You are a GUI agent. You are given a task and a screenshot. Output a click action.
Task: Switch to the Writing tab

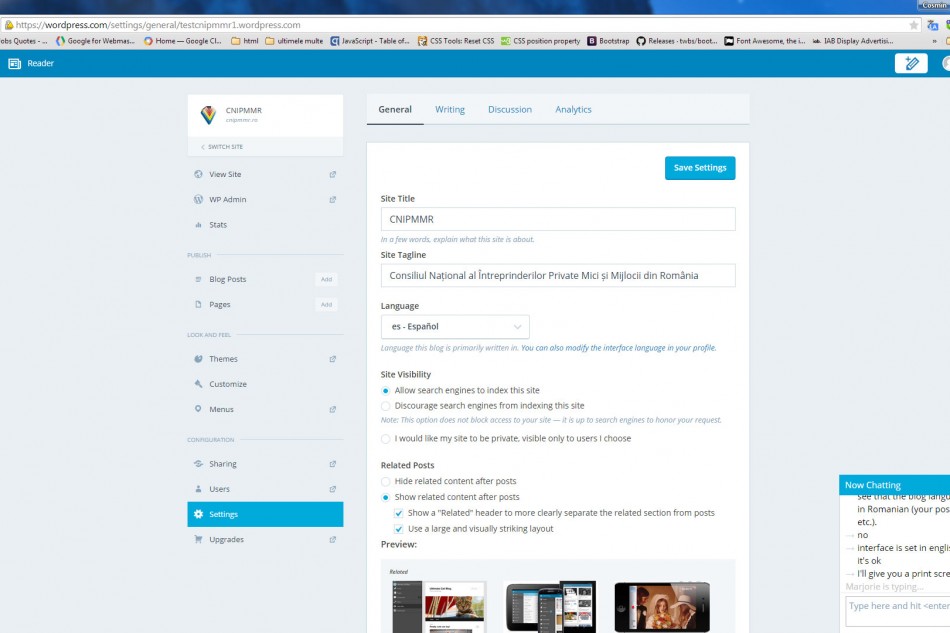click(x=449, y=109)
